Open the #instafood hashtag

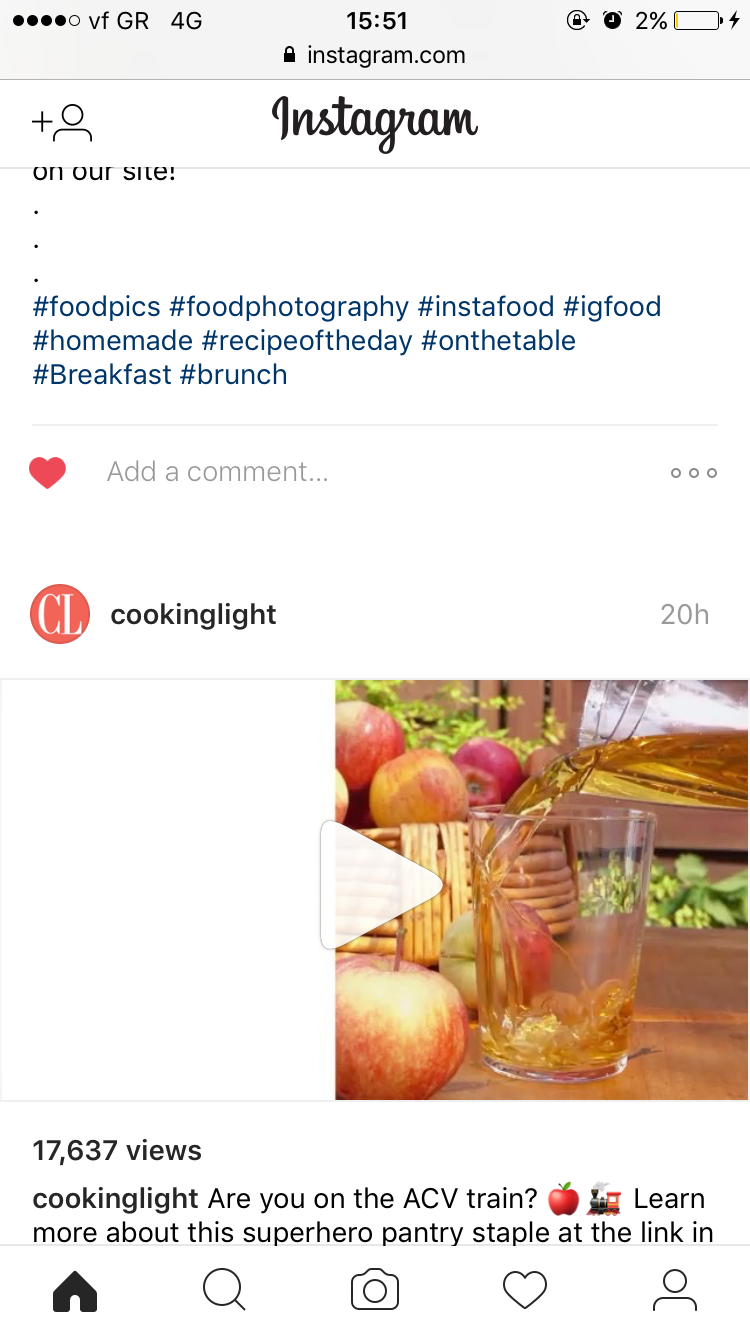(x=486, y=307)
